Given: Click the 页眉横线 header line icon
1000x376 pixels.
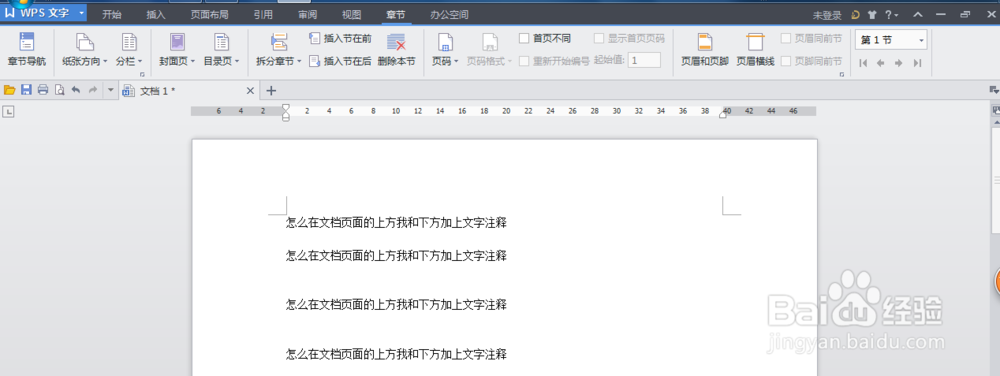Looking at the screenshot, I should 755,43.
